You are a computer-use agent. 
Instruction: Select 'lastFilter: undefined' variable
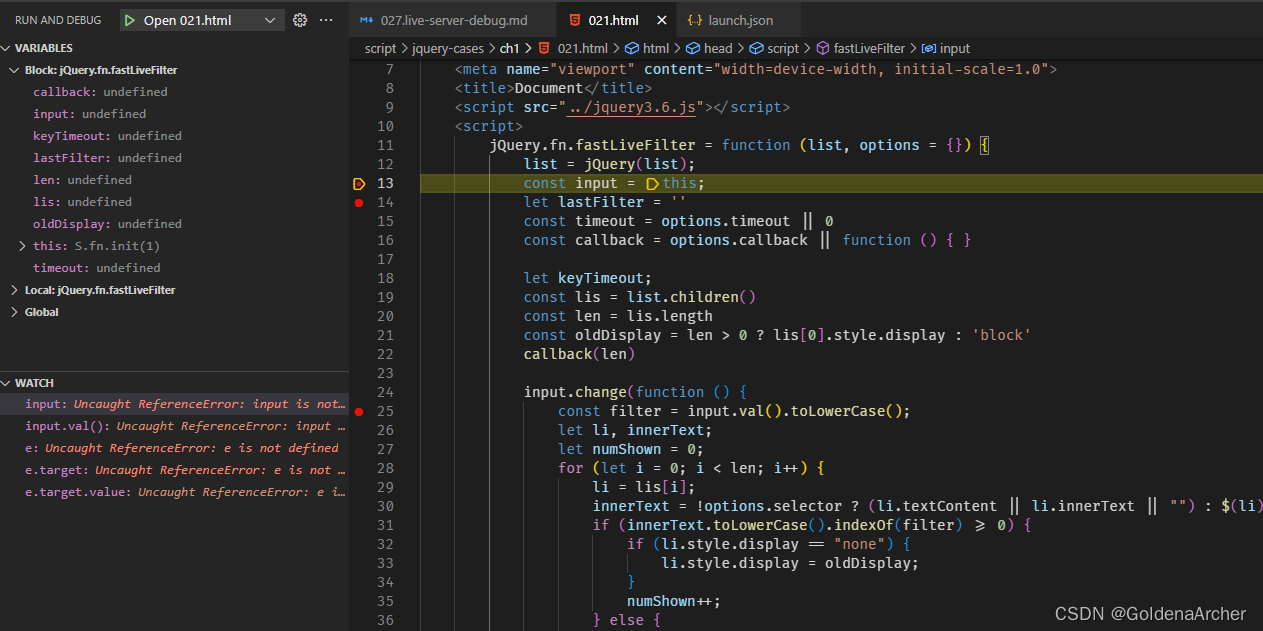tap(174, 158)
